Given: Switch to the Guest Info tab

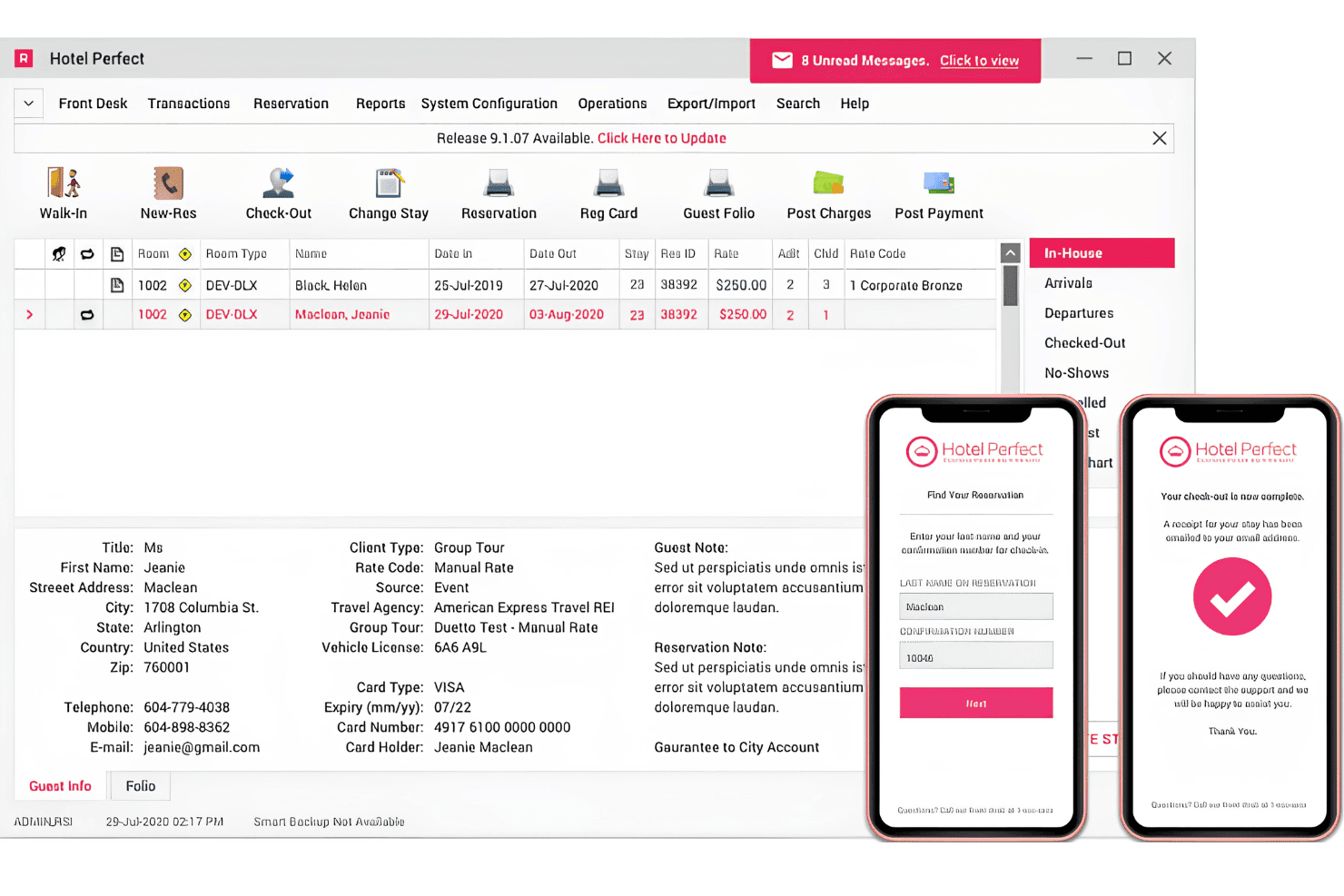Looking at the screenshot, I should [x=60, y=786].
